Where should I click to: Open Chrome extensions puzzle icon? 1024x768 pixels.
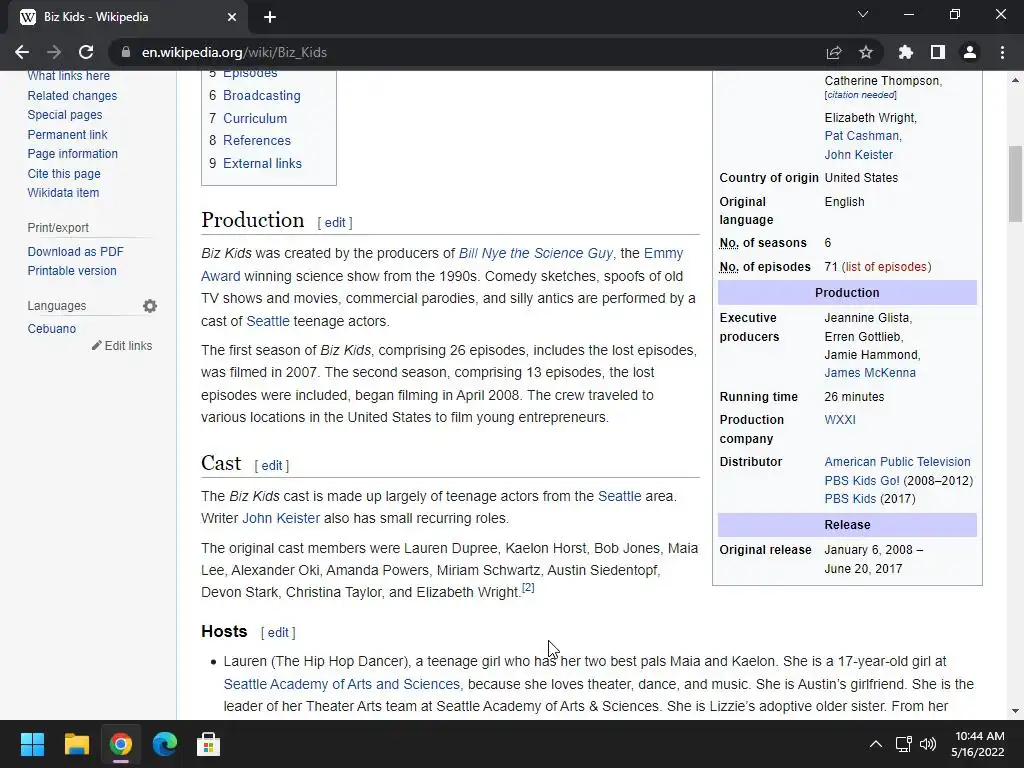click(x=906, y=52)
